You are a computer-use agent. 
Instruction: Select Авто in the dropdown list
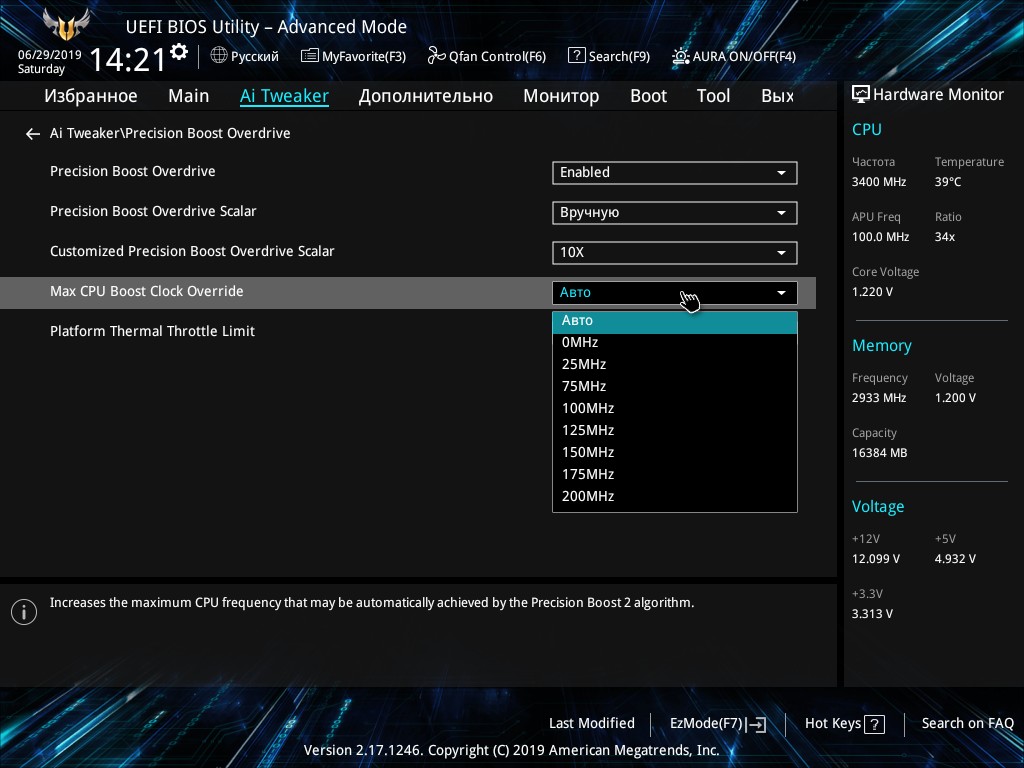click(675, 322)
